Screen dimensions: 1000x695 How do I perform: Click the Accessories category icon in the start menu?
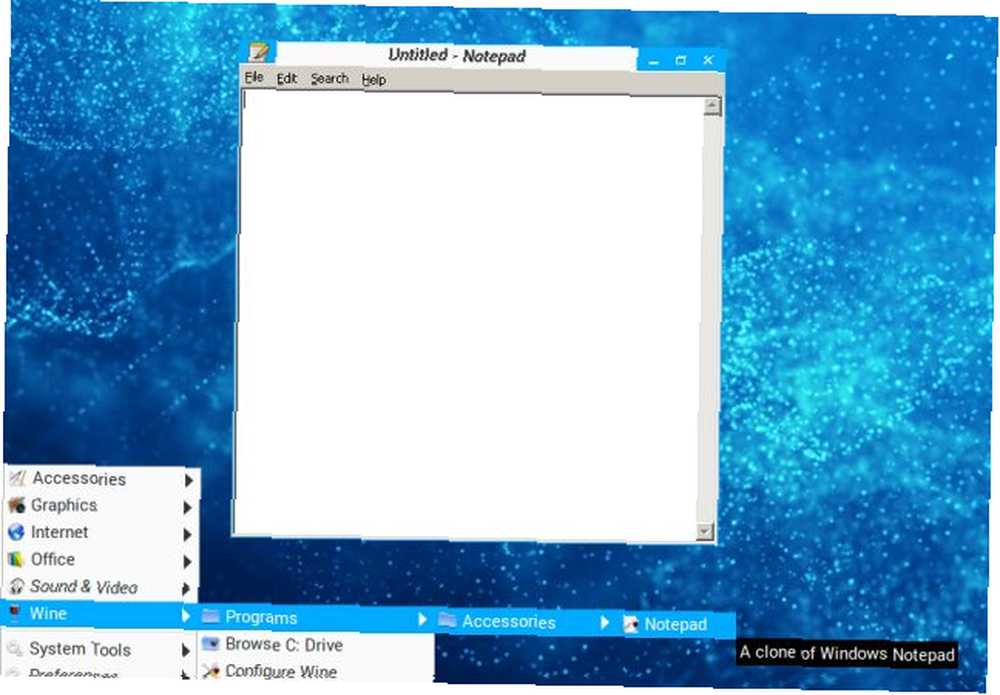(x=17, y=478)
